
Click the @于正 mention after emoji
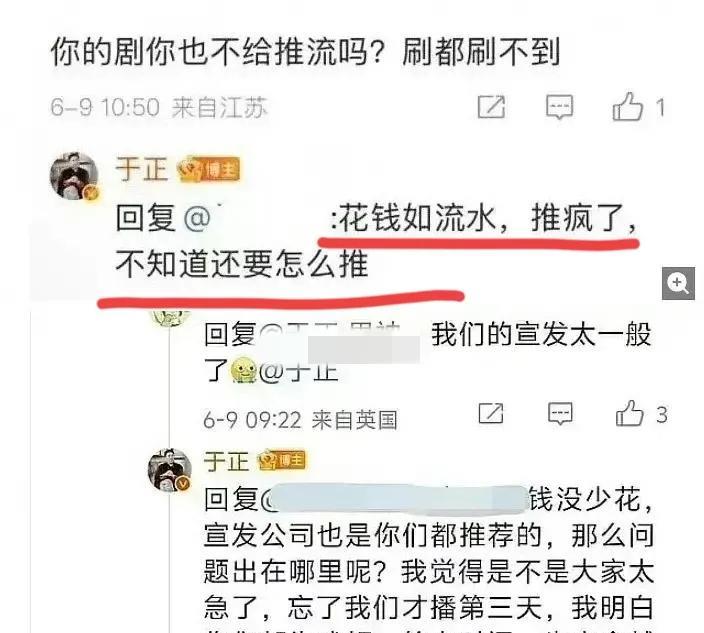tap(299, 372)
